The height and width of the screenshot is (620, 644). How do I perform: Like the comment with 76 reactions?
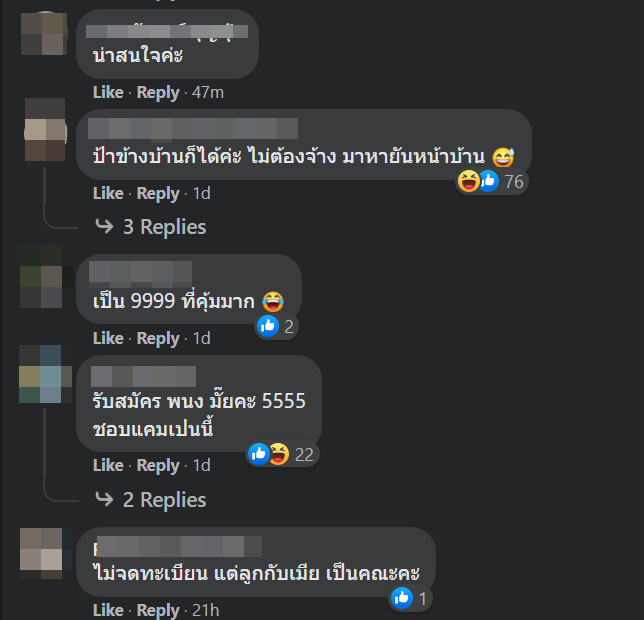point(108,193)
